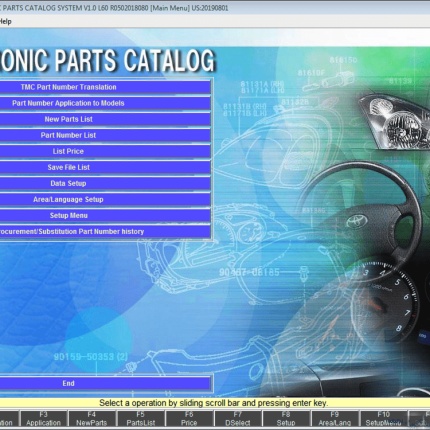Click the F10 SetupMenu function key

[383, 419]
